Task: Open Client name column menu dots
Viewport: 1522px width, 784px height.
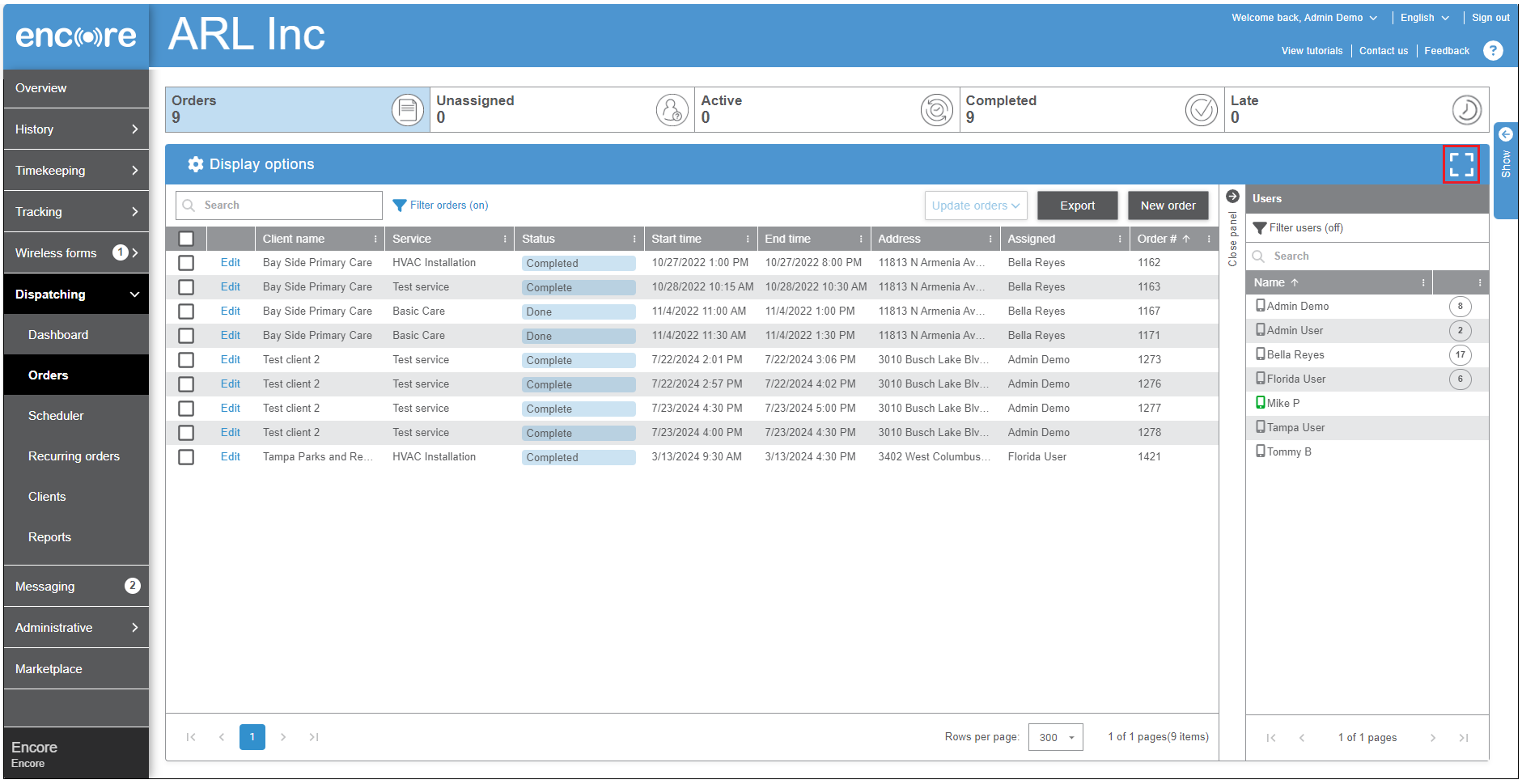Action: (x=375, y=239)
